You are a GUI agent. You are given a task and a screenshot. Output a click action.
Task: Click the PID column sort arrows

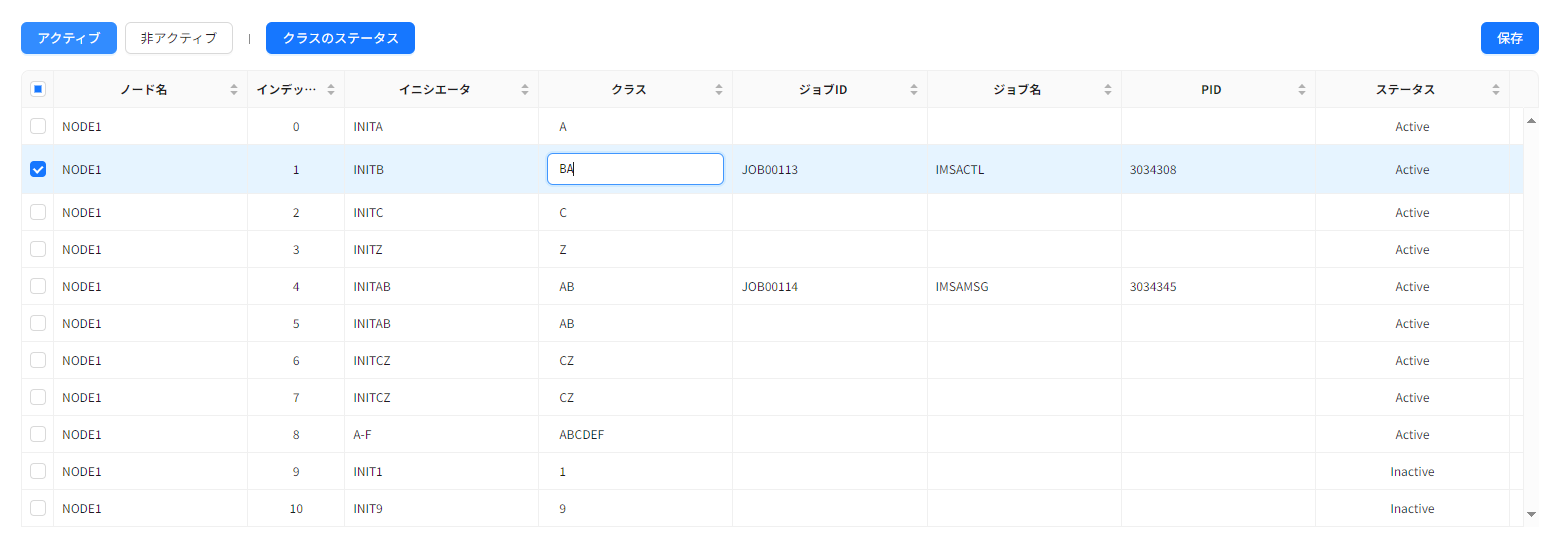[x=1301, y=90]
